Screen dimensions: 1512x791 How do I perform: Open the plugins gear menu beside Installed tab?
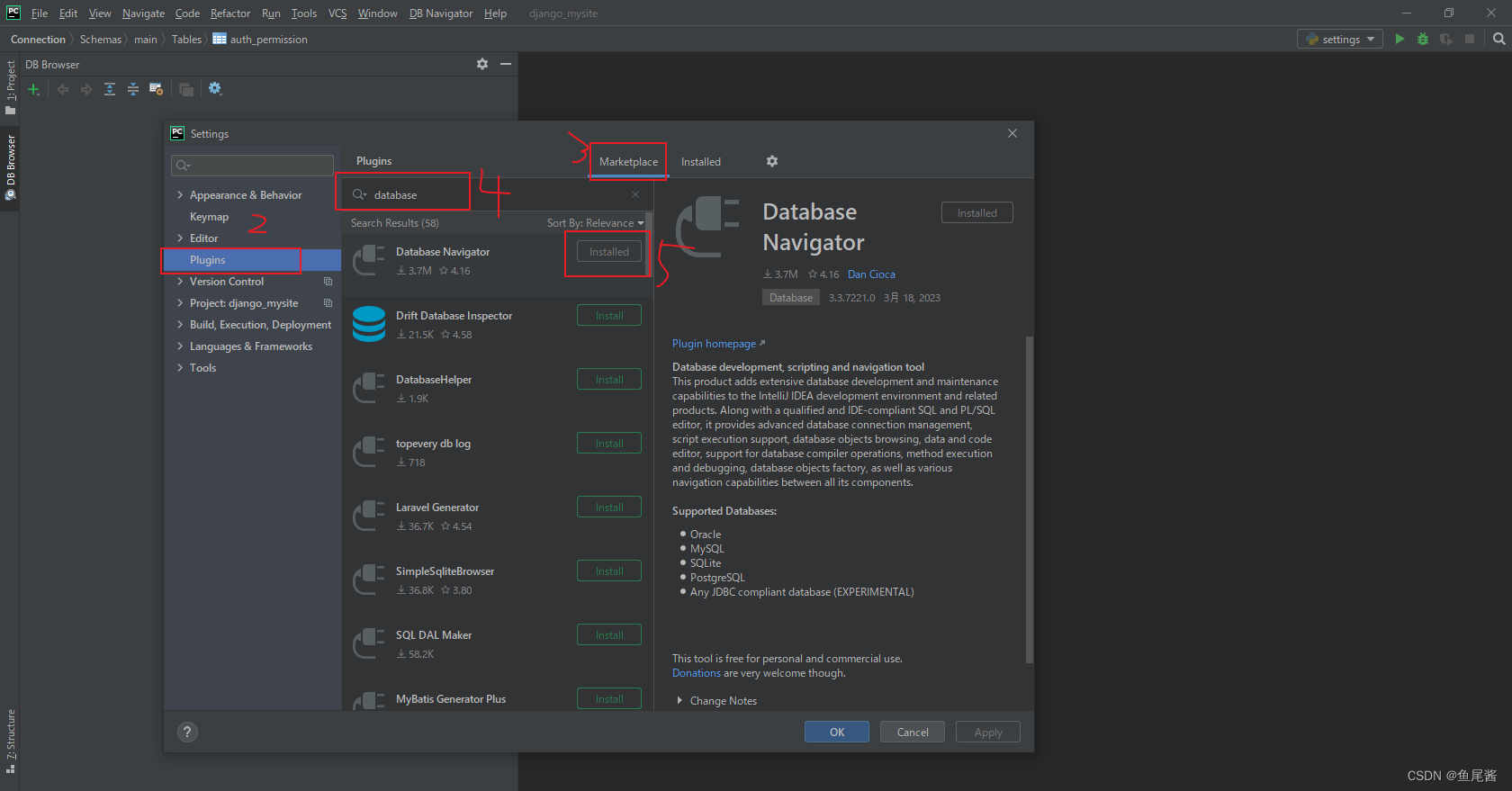(772, 161)
